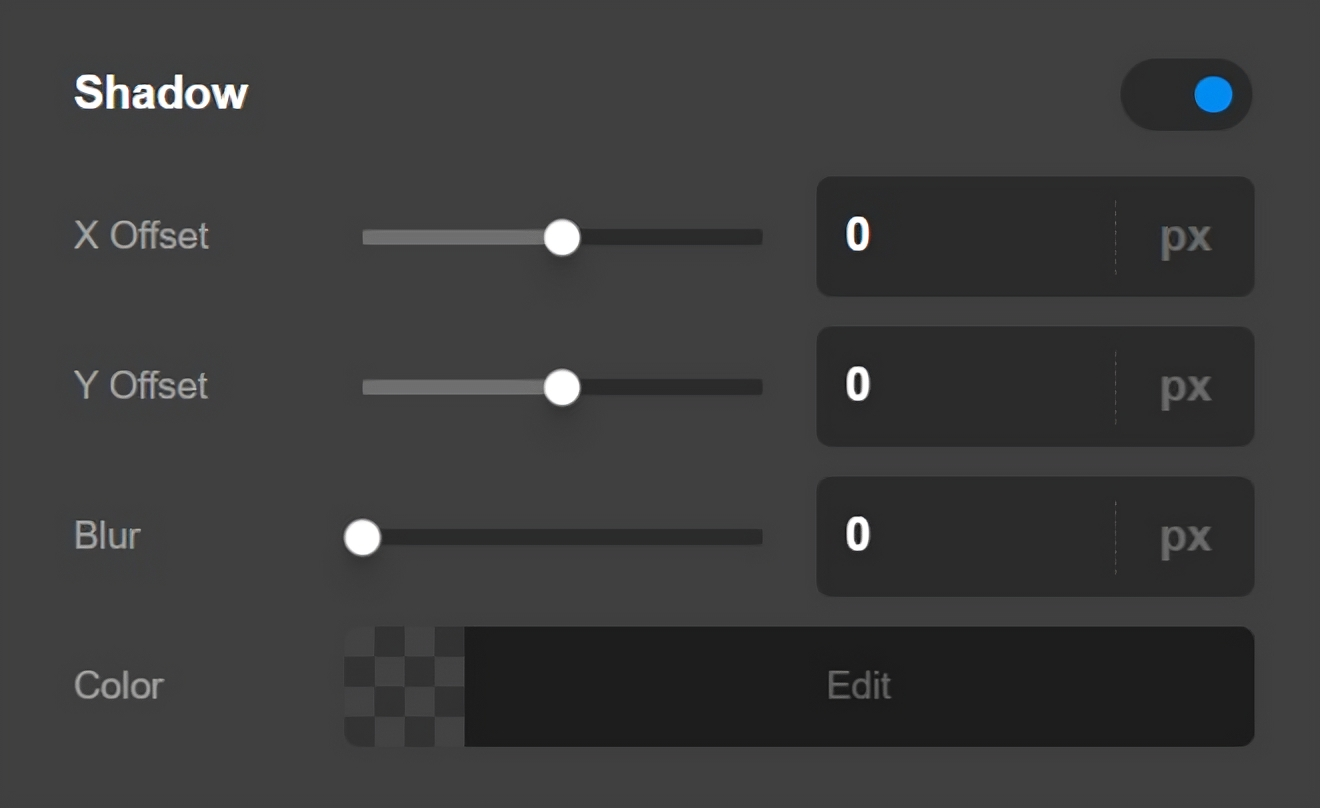This screenshot has height=808, width=1320.
Task: Click the middle of the Blur slider track
Action: 562,538
